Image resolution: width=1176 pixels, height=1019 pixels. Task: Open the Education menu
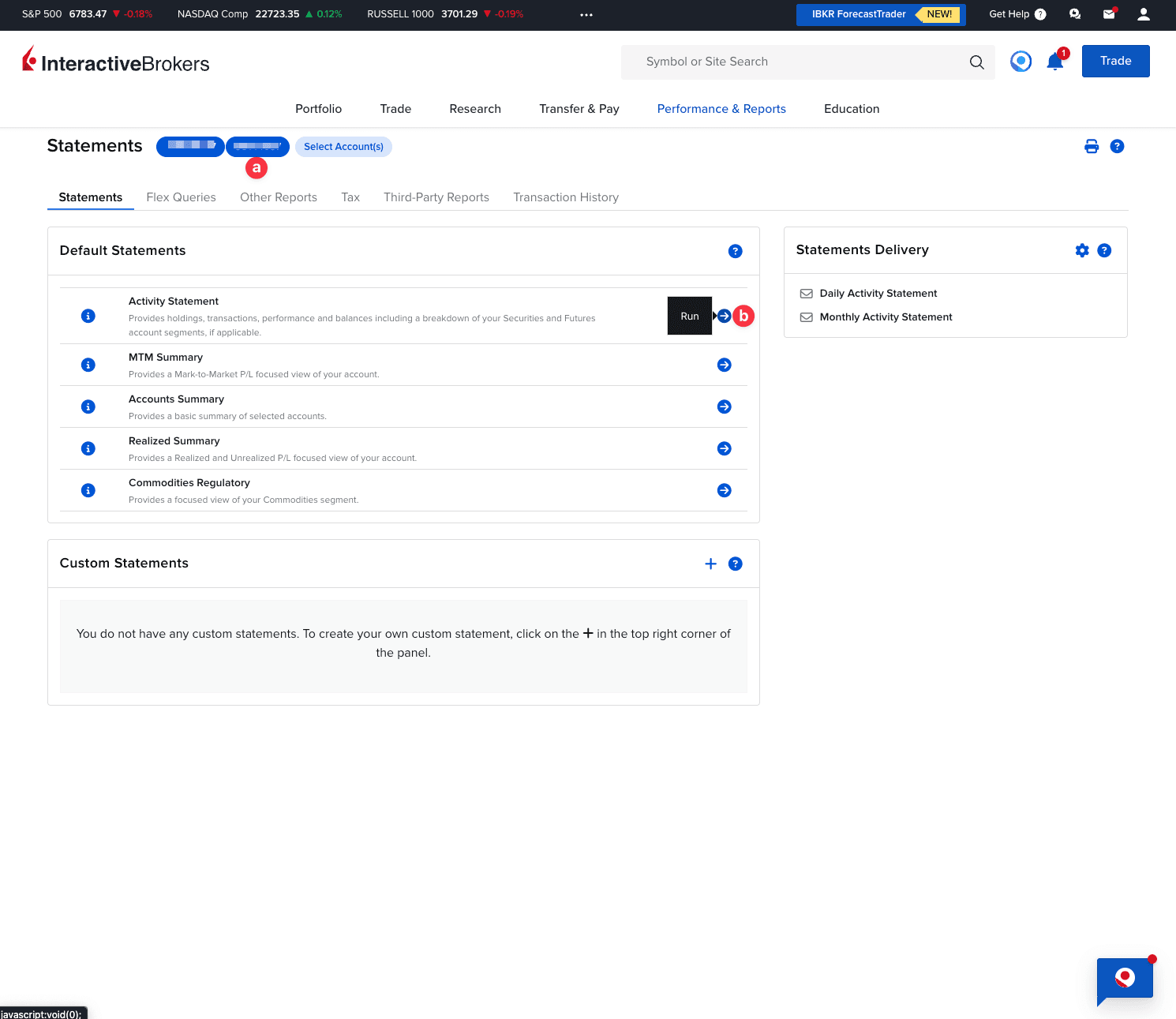pyautogui.click(x=851, y=109)
